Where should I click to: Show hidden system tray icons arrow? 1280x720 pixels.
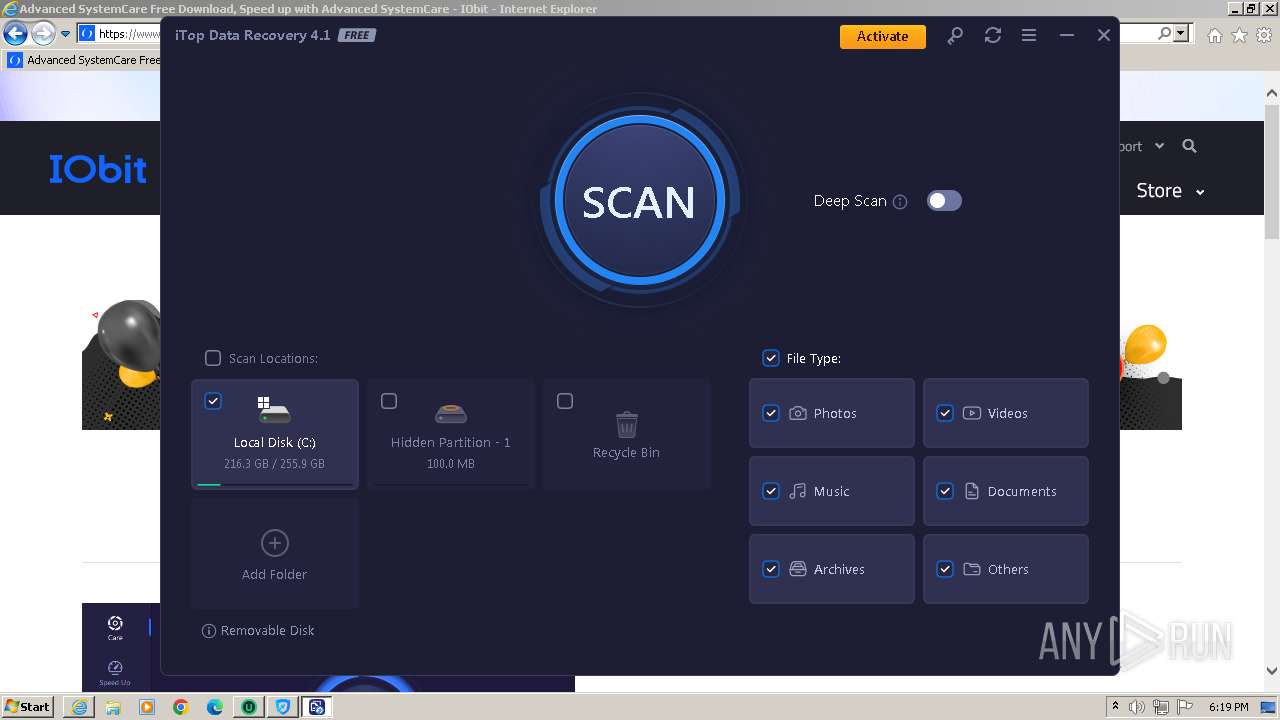(x=1116, y=707)
